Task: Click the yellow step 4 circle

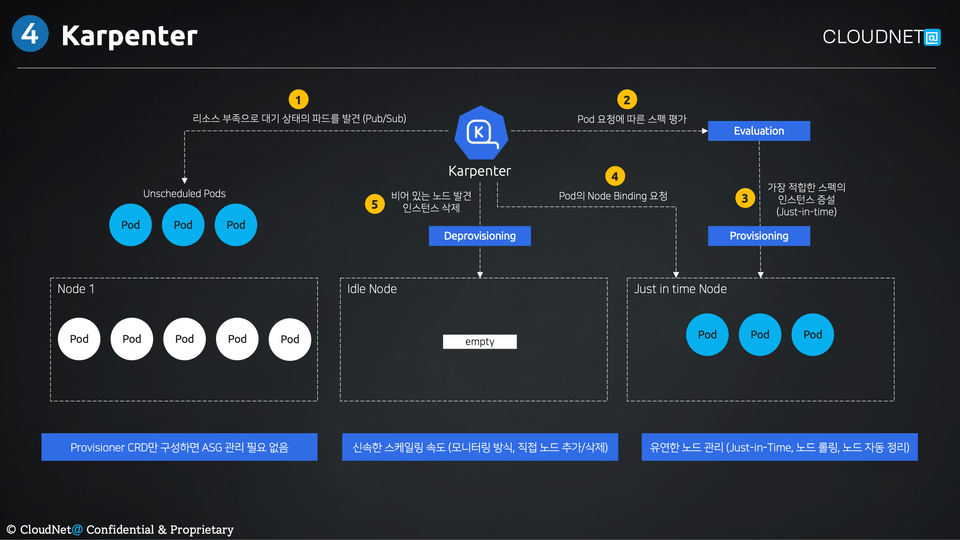Action: pos(615,176)
